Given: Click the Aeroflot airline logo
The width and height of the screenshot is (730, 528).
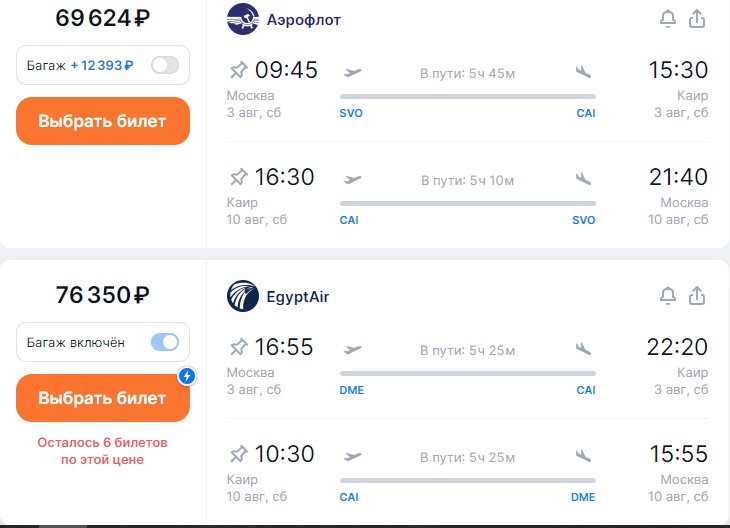Looking at the screenshot, I should [243, 19].
